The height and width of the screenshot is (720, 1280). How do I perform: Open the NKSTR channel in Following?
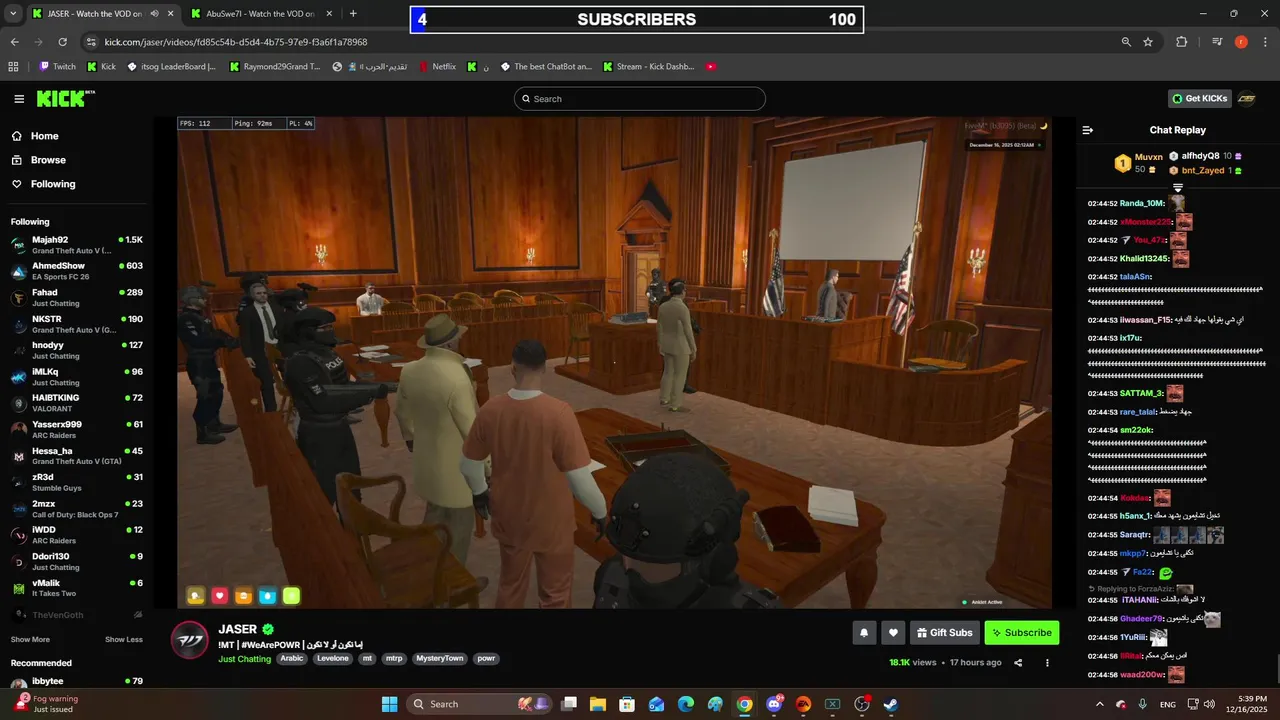(78, 324)
